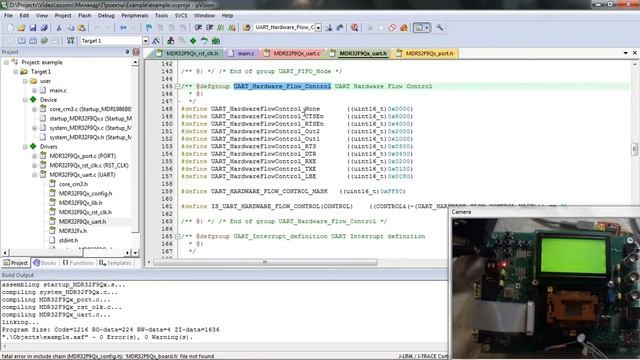The height and width of the screenshot is (360, 640).
Task: Click the Manage Project Items icon
Action: 171,41
